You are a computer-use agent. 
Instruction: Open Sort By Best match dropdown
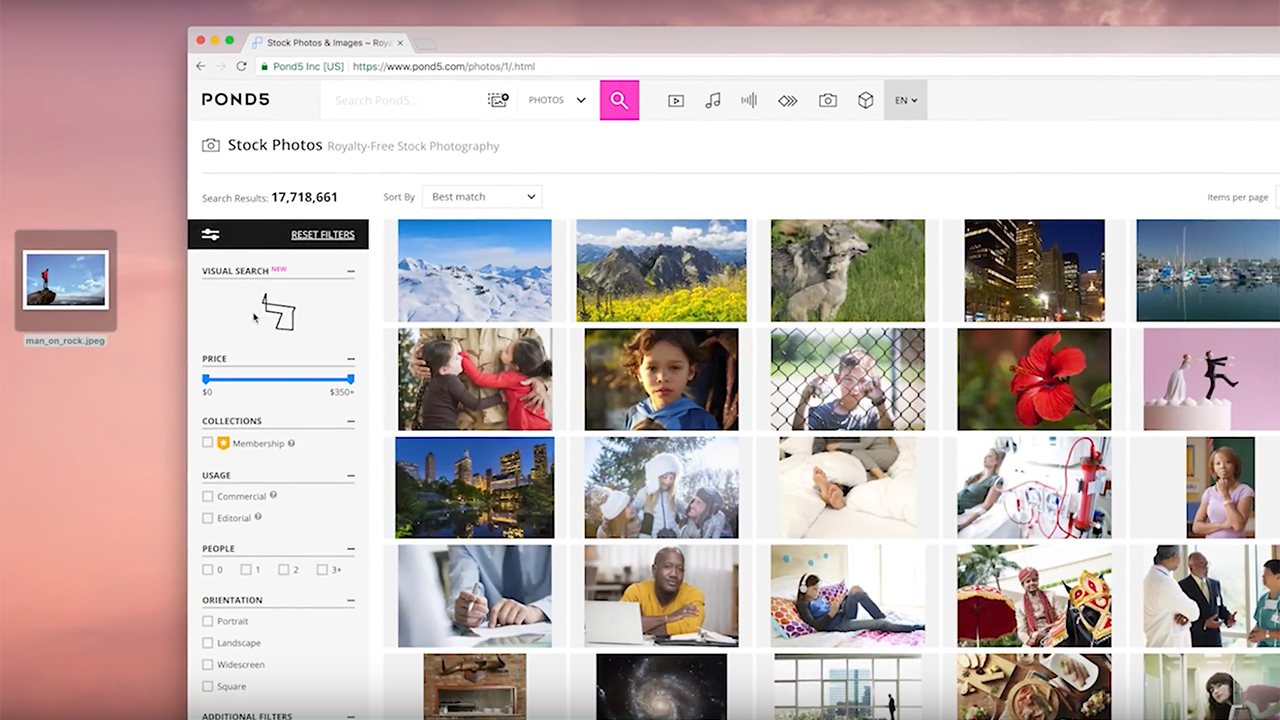482,197
